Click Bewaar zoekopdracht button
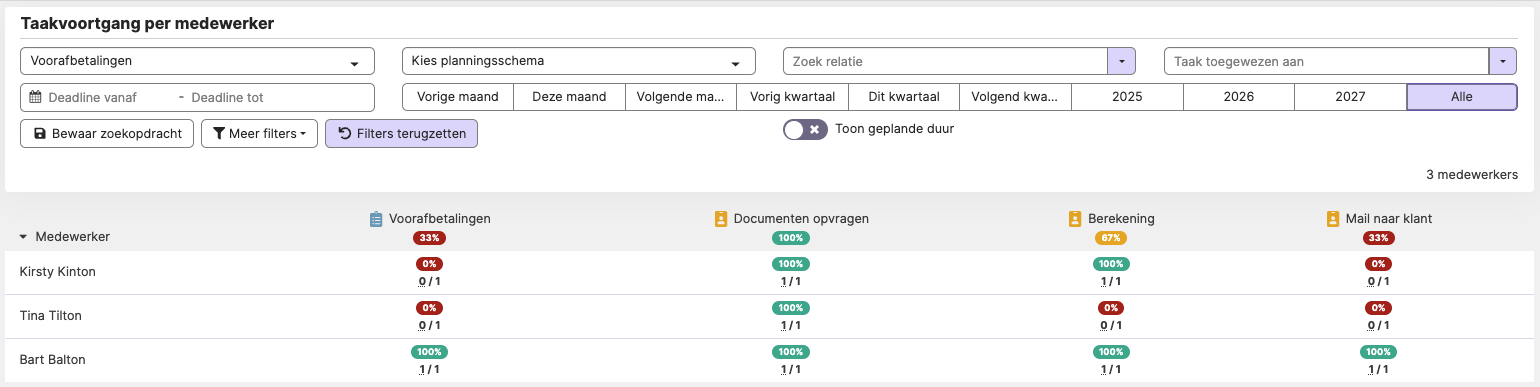Screen dimensions: 1540x387 107,133
